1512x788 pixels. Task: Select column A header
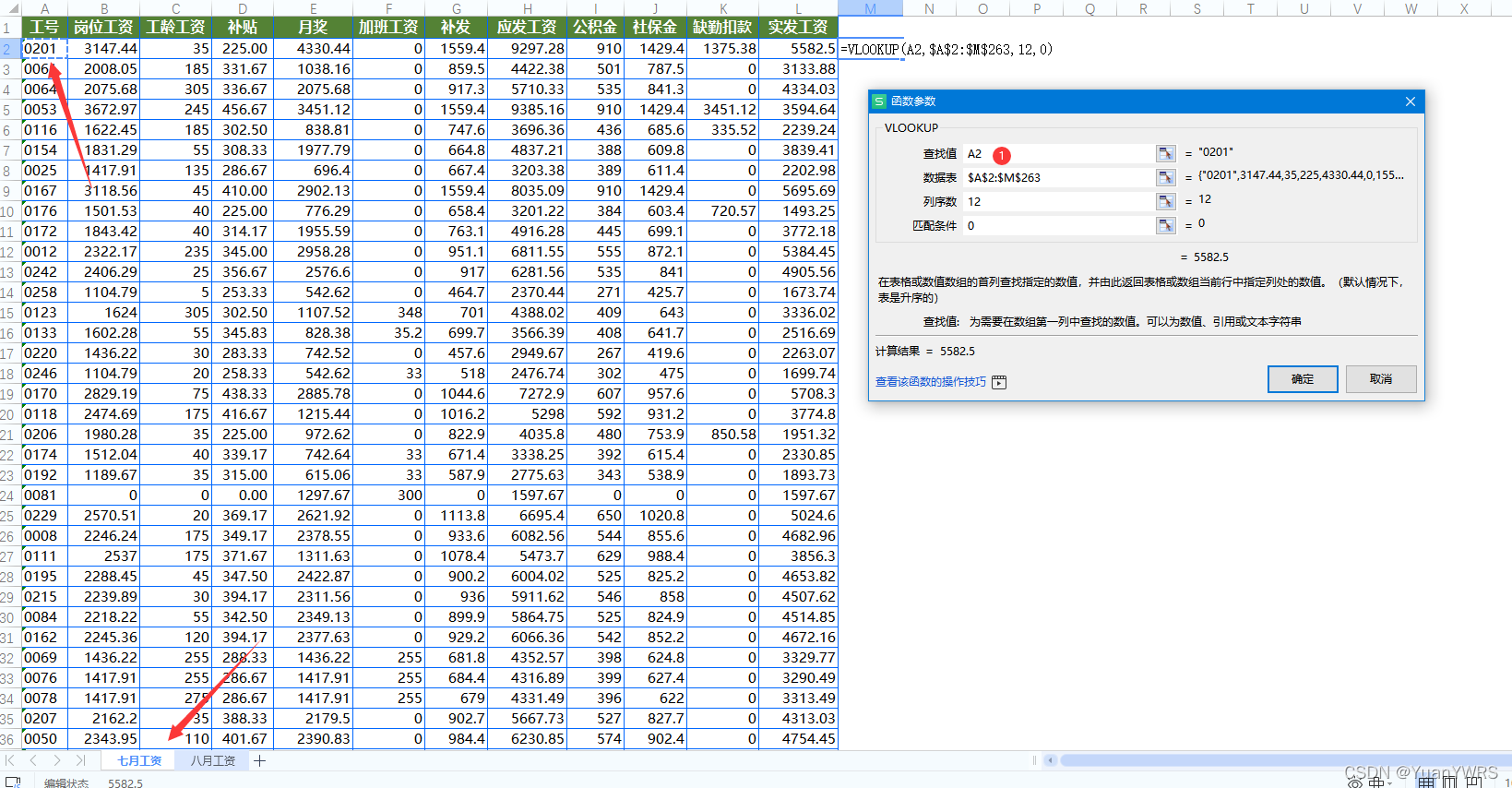tap(44, 8)
